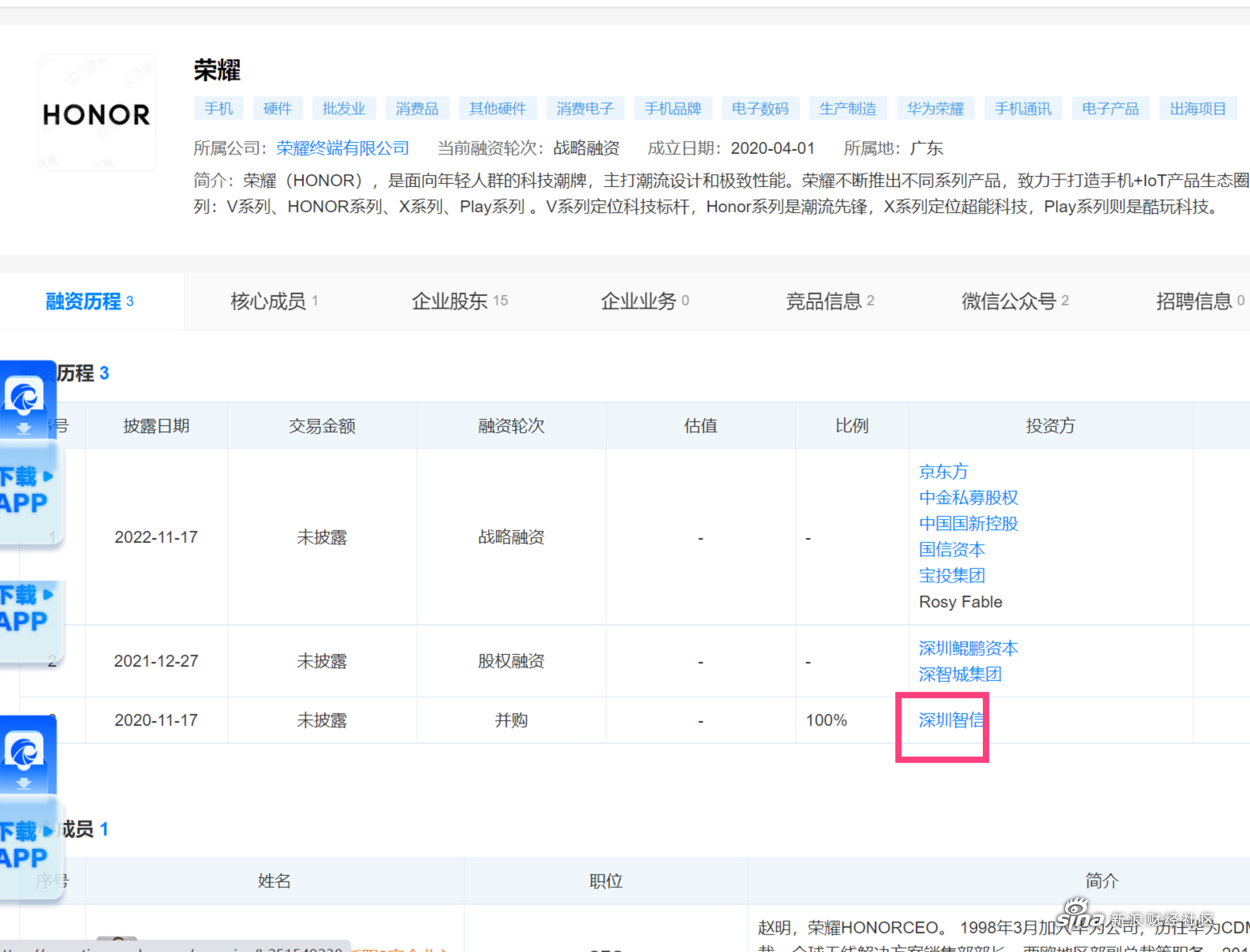Open investor link 国信资本

952,550
